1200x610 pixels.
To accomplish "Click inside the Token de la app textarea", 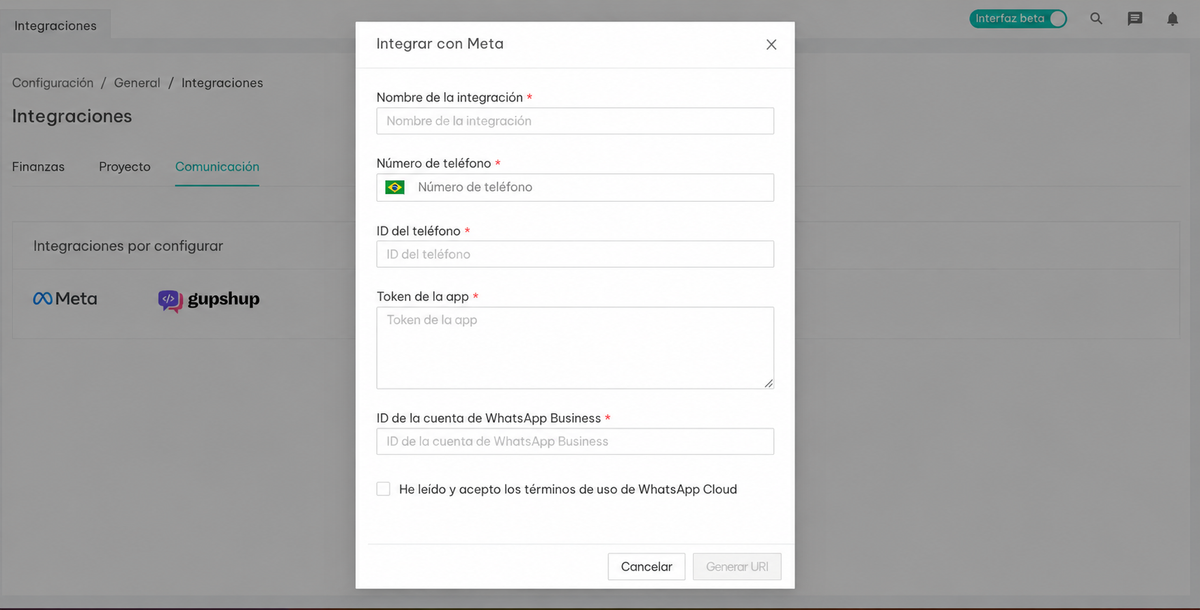I will pyautogui.click(x=575, y=347).
